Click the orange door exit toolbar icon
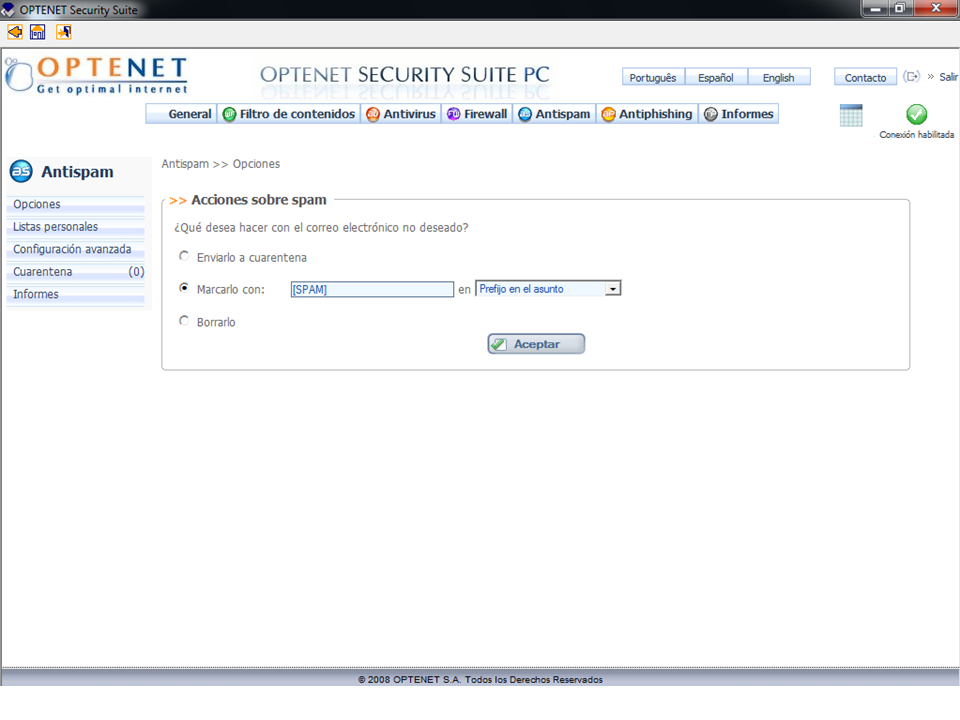The height and width of the screenshot is (720, 960). click(64, 32)
